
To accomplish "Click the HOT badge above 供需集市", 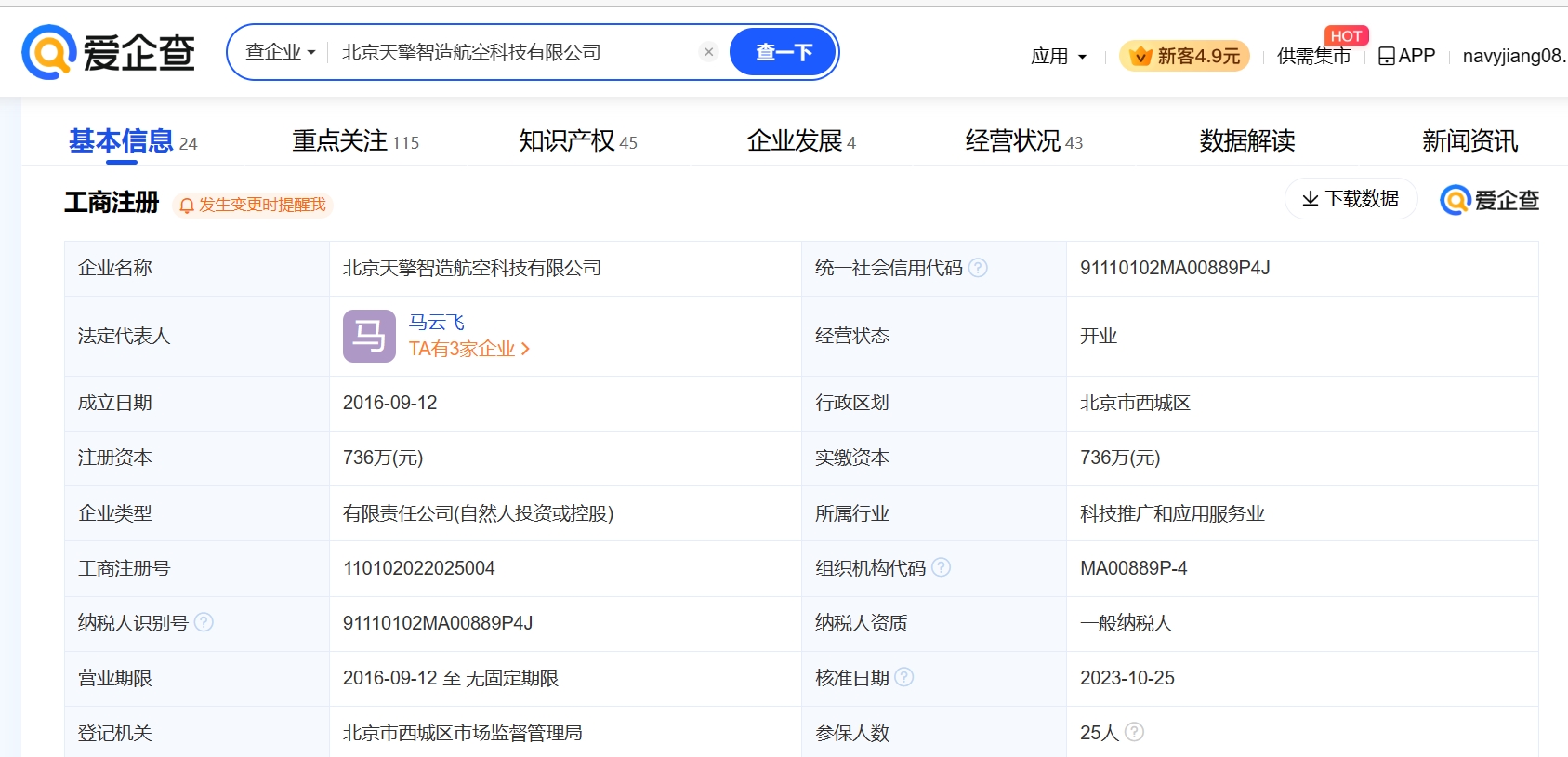I will point(1346,35).
